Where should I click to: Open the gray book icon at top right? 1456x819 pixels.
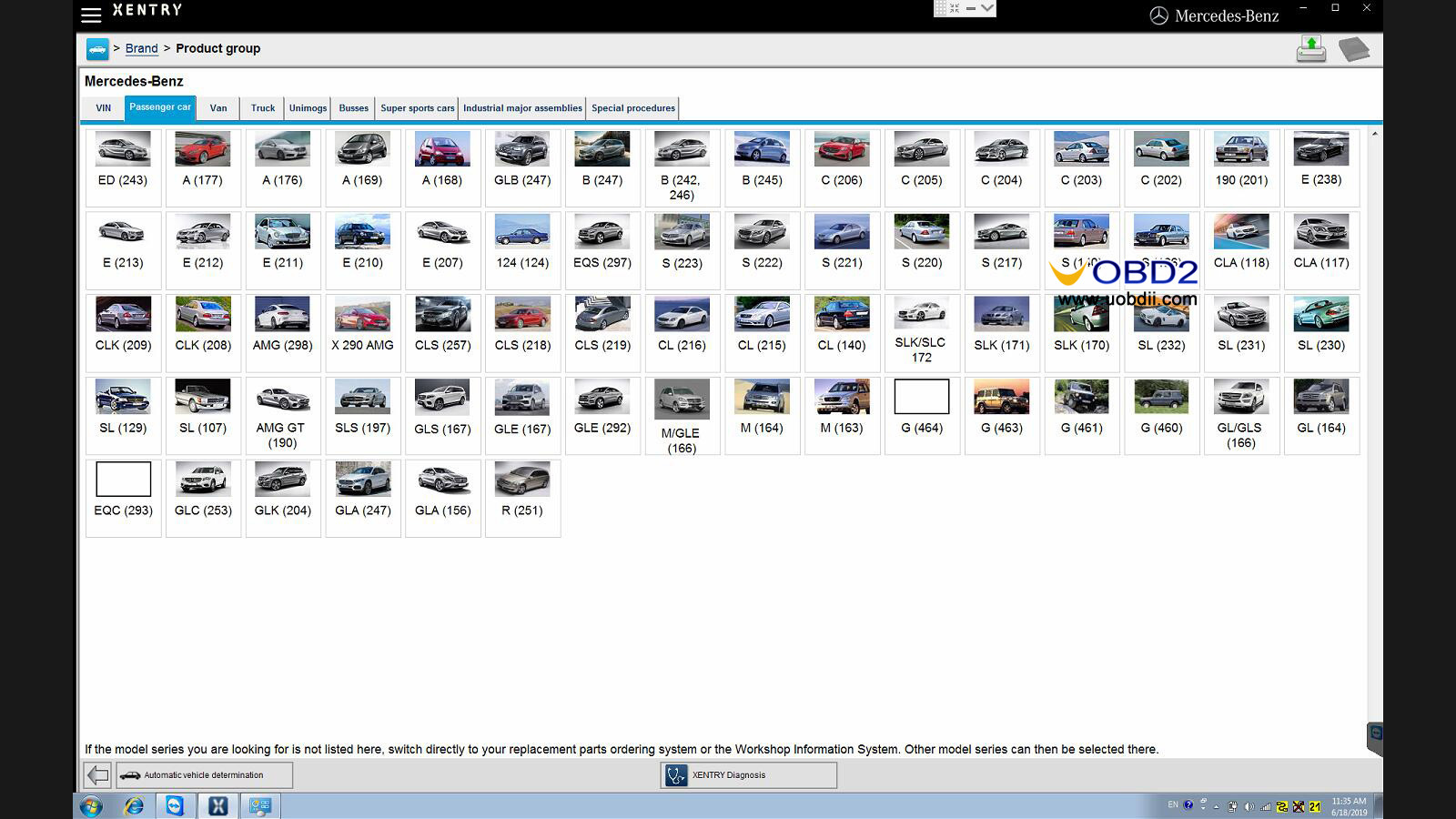tap(1353, 49)
